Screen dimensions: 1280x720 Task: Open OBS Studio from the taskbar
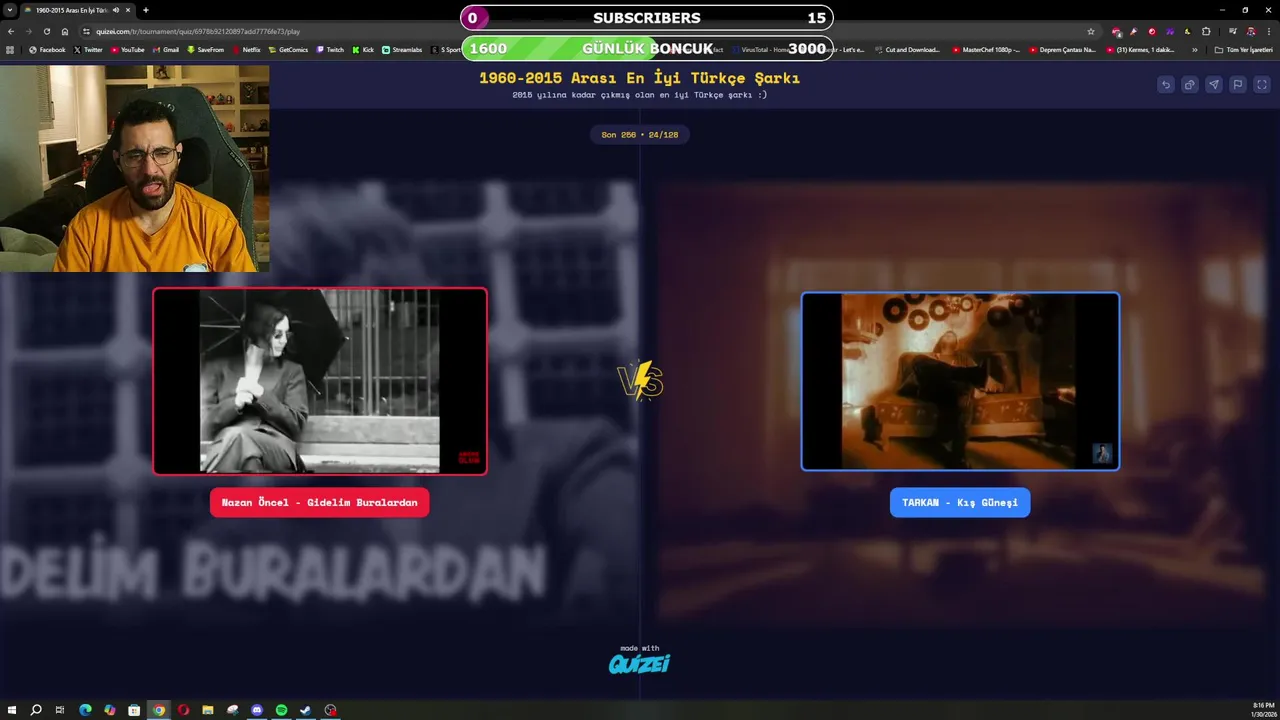point(330,710)
